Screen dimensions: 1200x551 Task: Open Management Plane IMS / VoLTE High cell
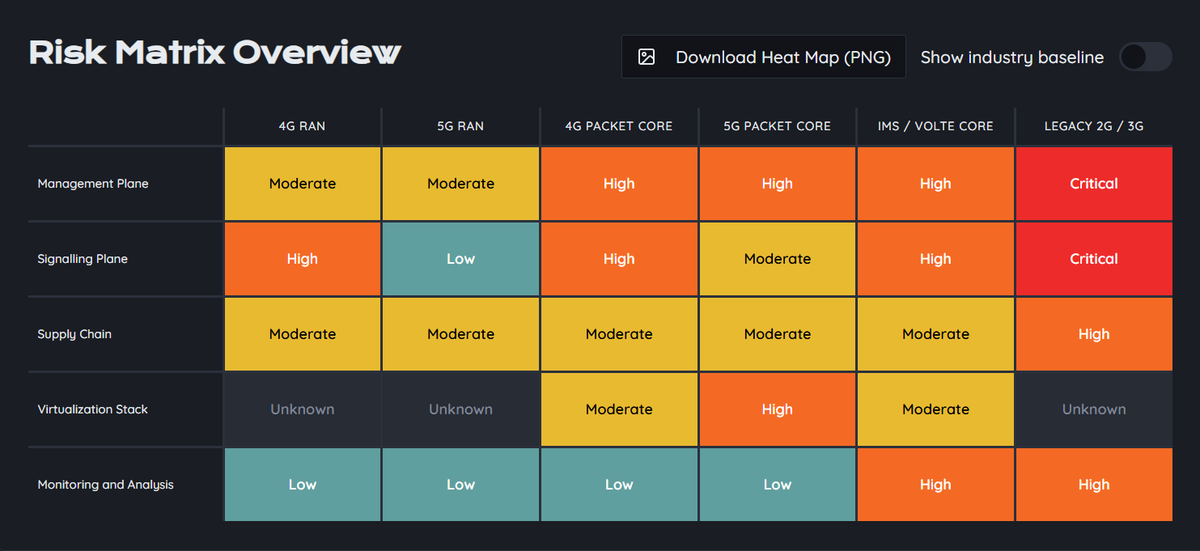(x=935, y=184)
